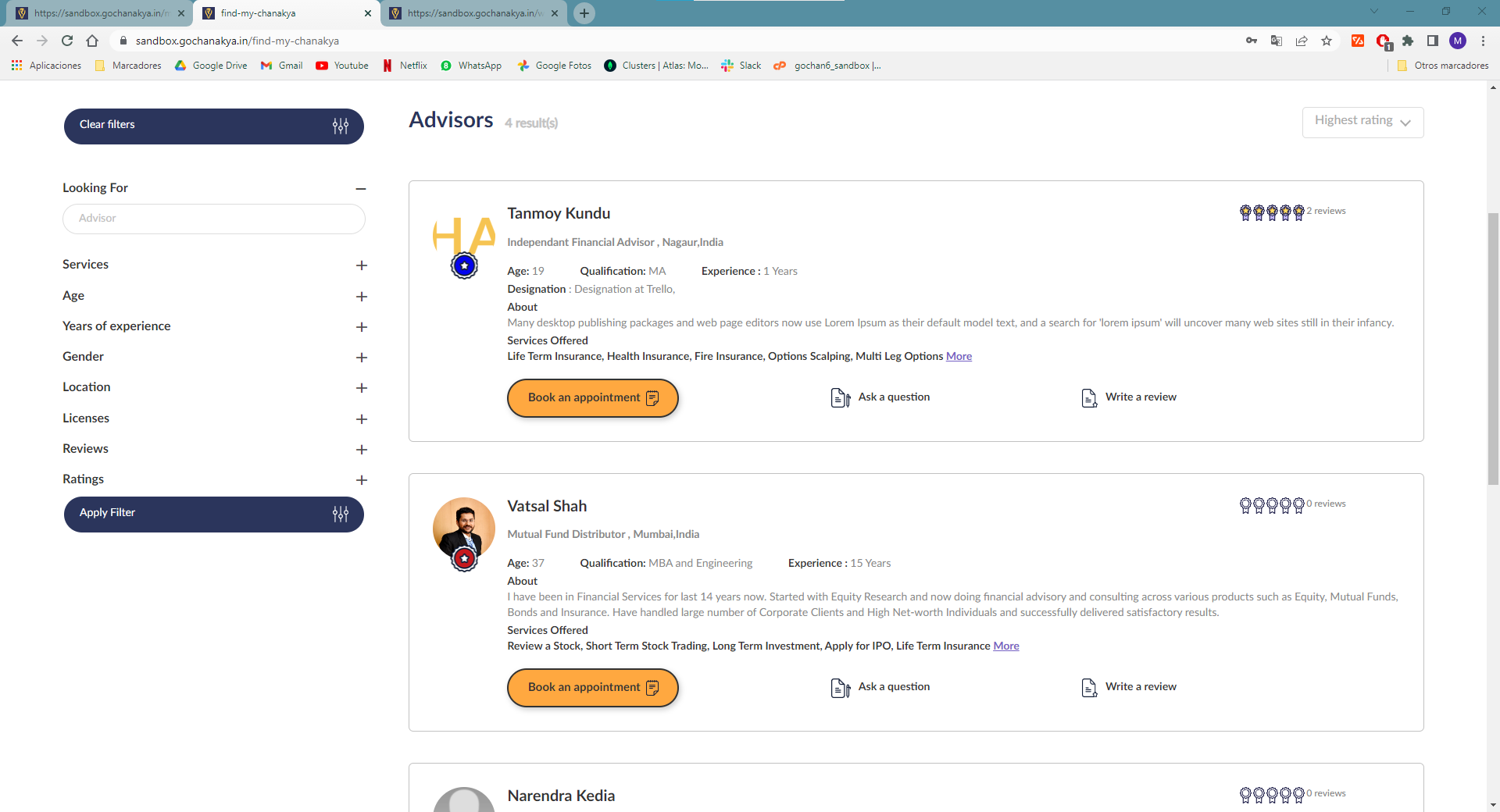Open the extensions puzzle icon

pos(1408,41)
